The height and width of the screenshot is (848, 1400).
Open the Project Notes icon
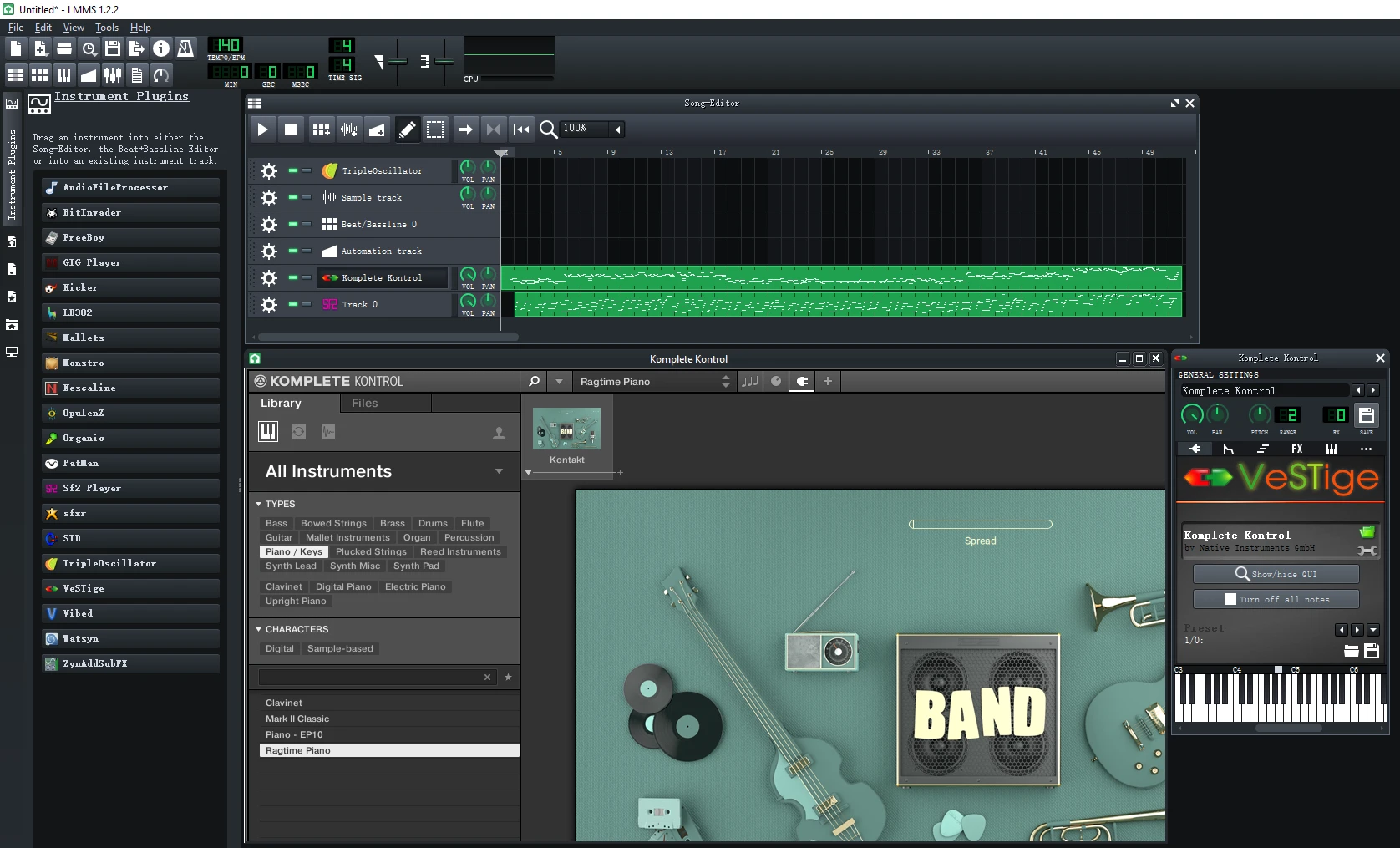tap(137, 75)
